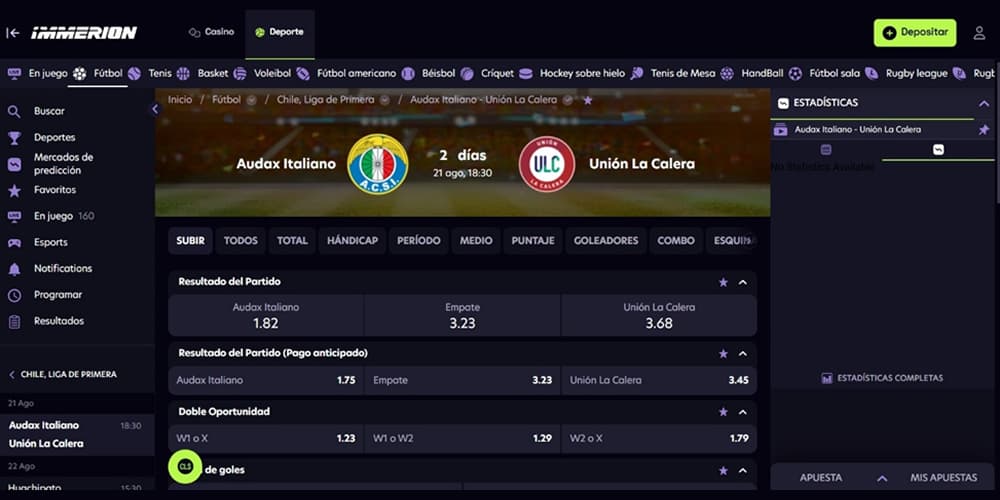The image size is (1000, 500).
Task: Select Fútbol in sports bar
Action: 98,73
